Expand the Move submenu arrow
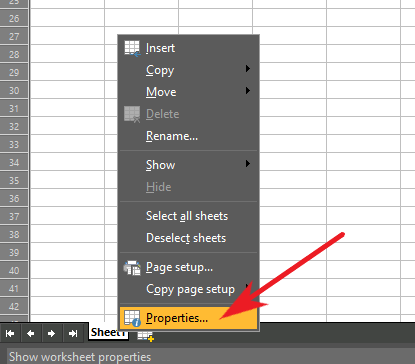 (x=248, y=91)
